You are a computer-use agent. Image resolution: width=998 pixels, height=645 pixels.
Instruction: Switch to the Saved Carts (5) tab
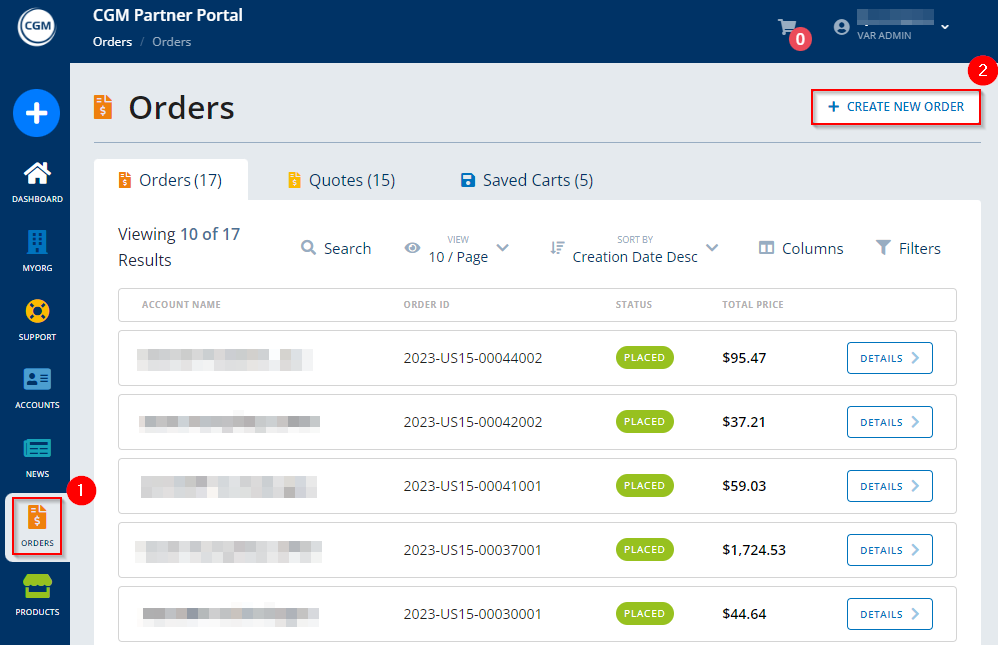[526, 180]
